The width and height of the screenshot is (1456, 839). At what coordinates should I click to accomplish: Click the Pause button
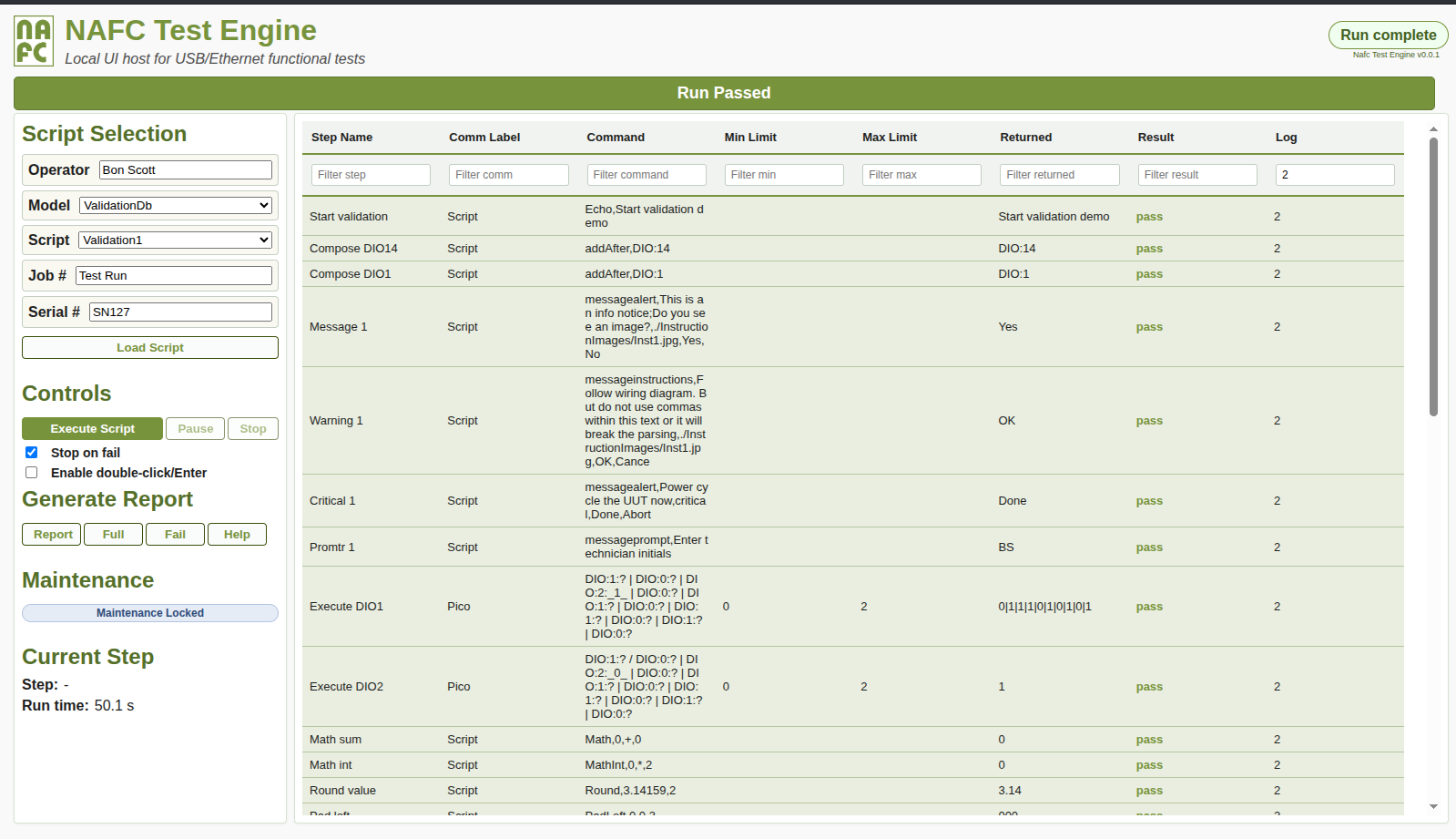[195, 429]
